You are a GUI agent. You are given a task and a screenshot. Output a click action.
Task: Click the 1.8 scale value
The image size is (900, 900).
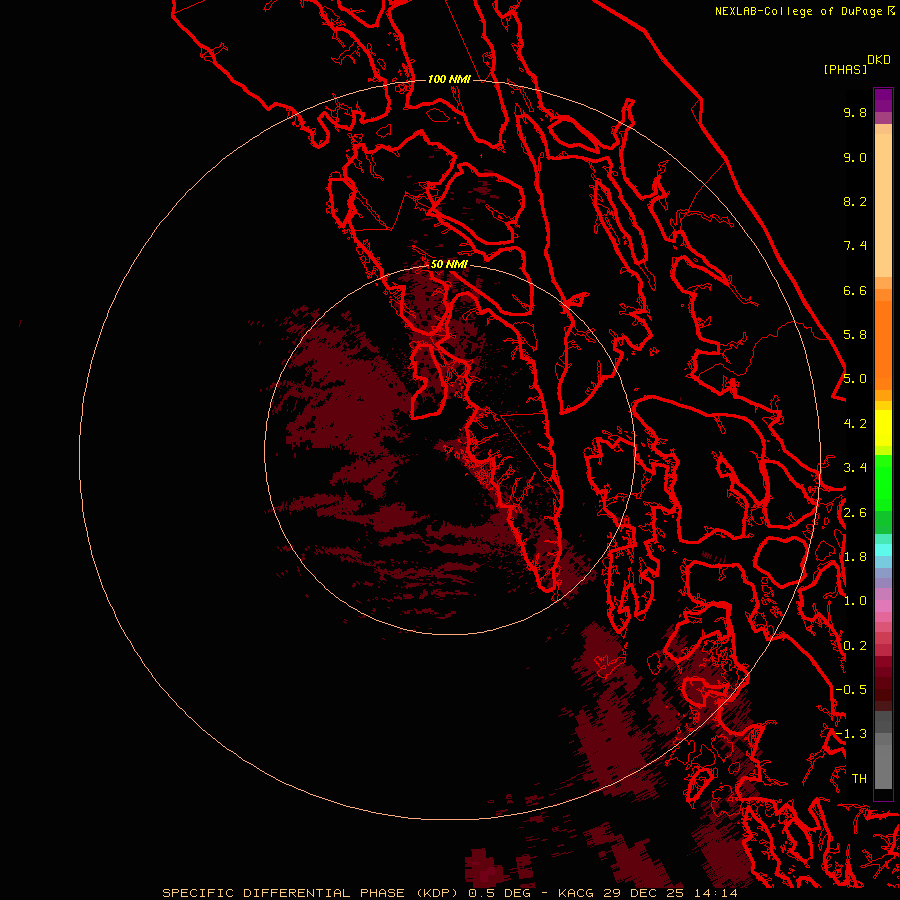855,557
